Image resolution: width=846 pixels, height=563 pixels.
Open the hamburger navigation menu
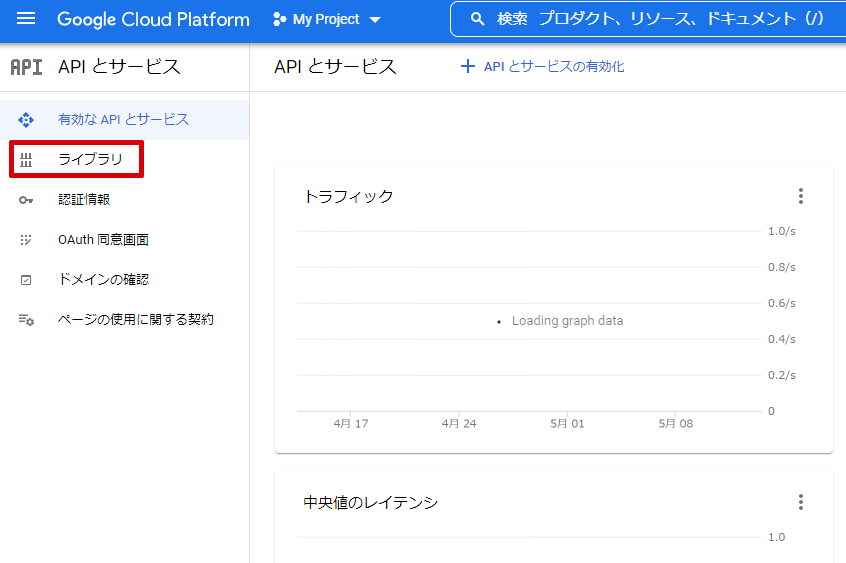coord(26,19)
